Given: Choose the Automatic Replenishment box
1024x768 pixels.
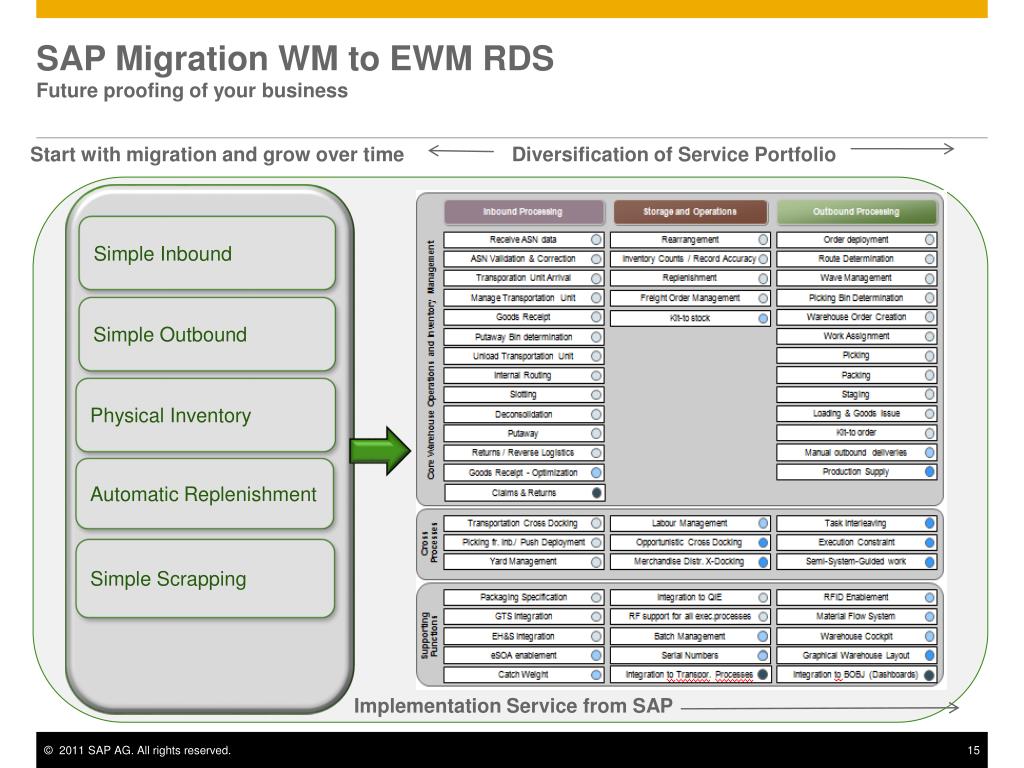Looking at the screenshot, I should pos(205,494).
